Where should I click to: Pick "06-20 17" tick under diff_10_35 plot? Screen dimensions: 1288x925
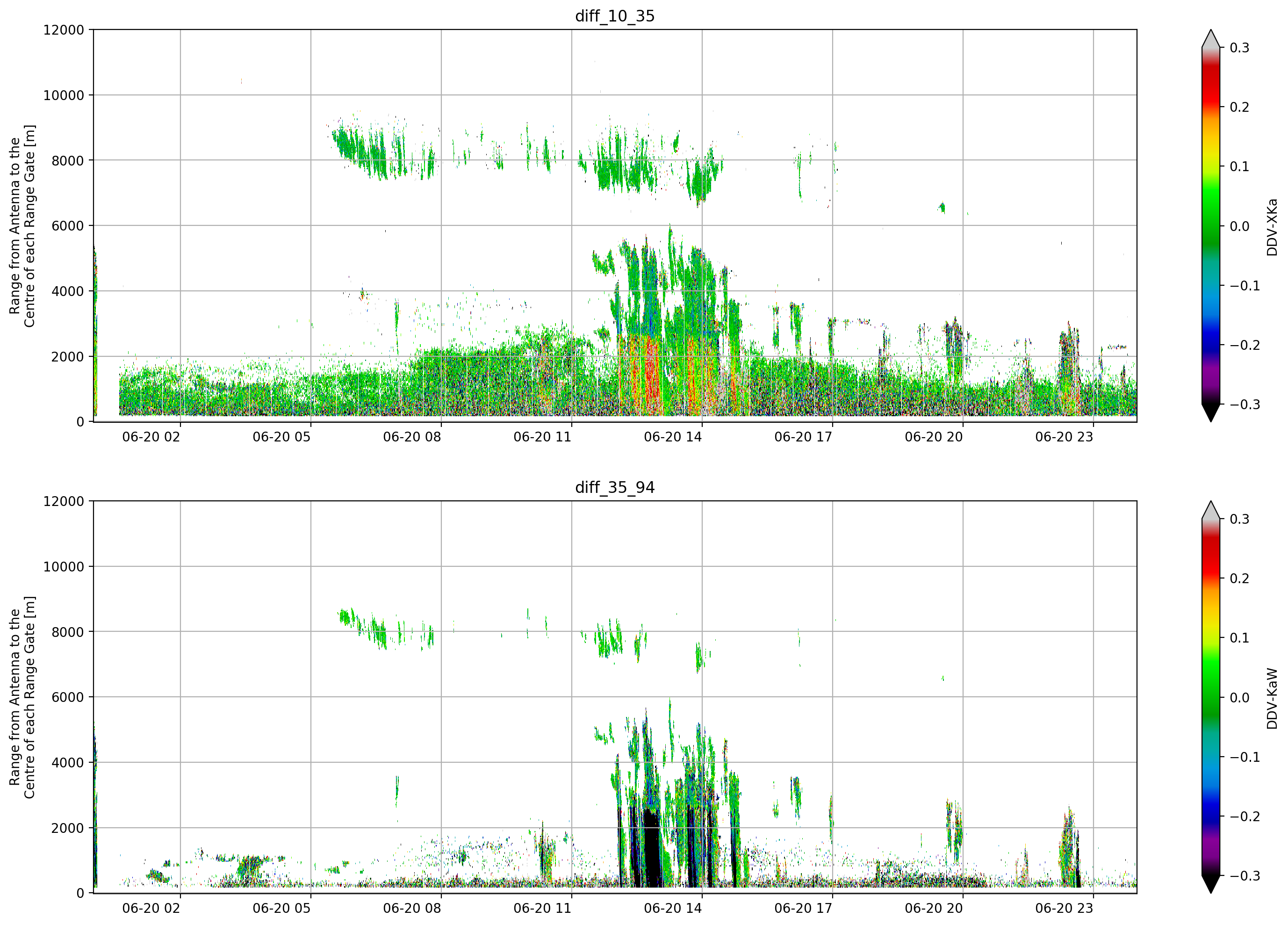click(x=803, y=437)
